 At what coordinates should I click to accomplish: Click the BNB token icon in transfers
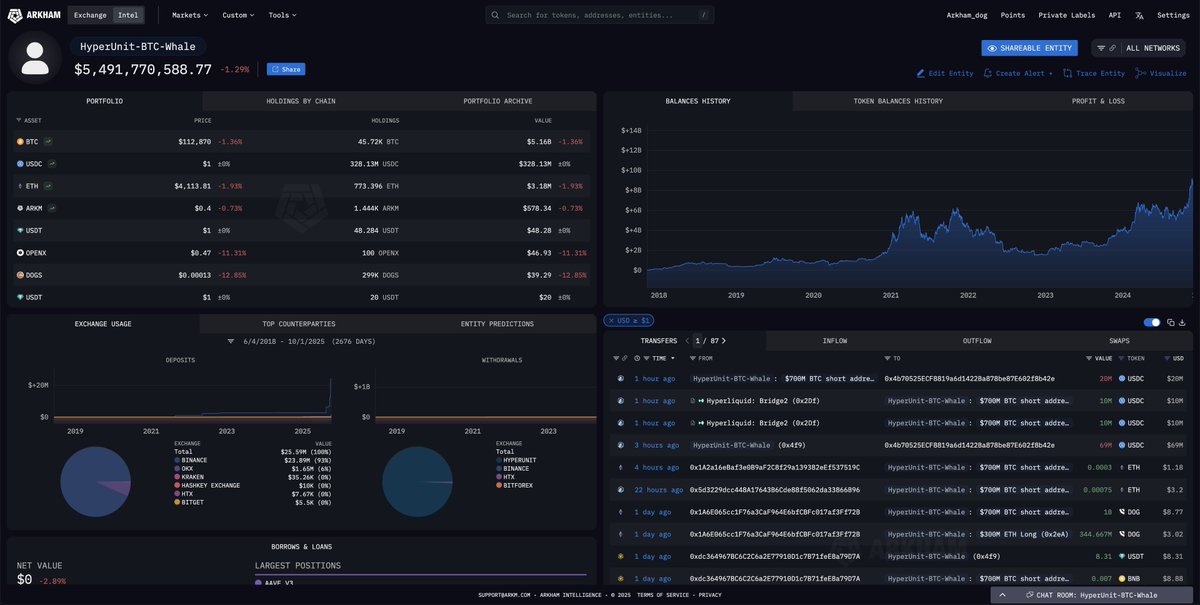click(1121, 578)
